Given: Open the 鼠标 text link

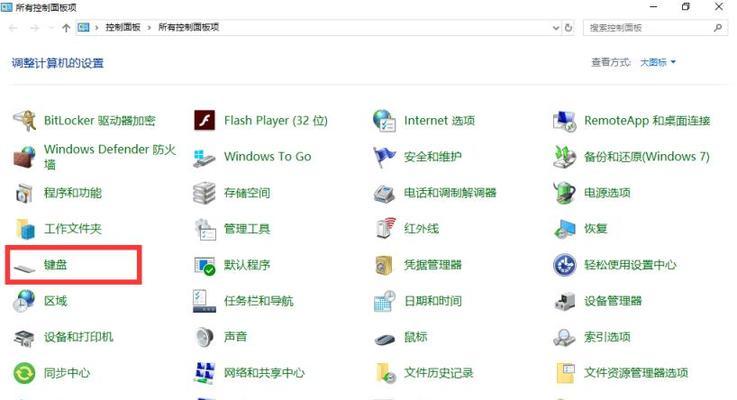Looking at the screenshot, I should pos(416,337).
